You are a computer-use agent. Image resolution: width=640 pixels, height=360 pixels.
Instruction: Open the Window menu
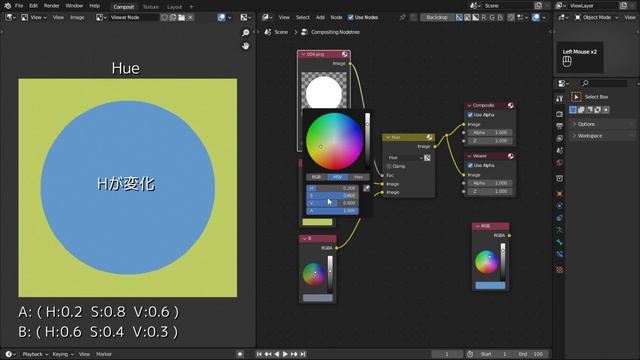74,6
